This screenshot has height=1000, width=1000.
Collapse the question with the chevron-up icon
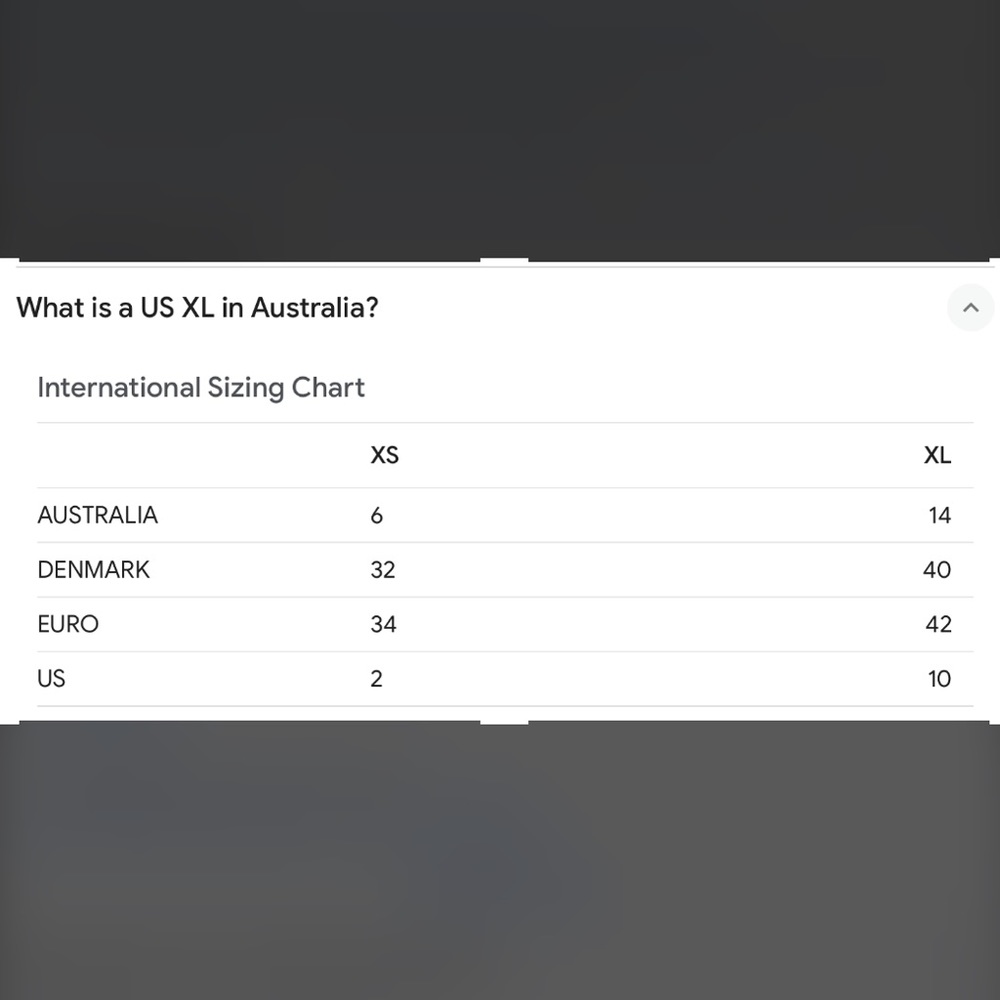click(x=970, y=308)
